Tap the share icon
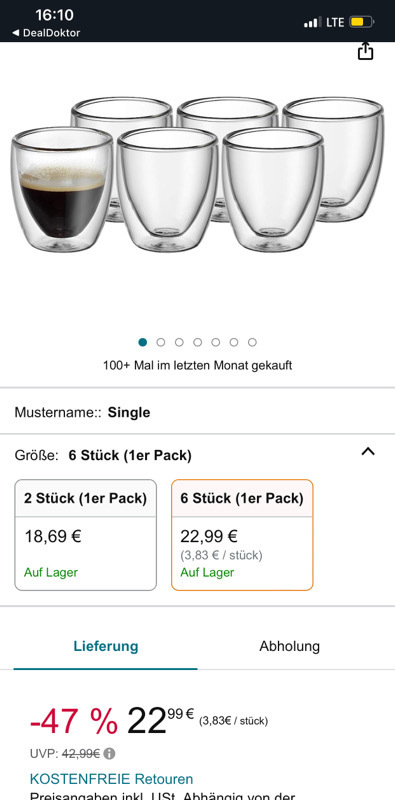The width and height of the screenshot is (395, 800). (x=365, y=52)
